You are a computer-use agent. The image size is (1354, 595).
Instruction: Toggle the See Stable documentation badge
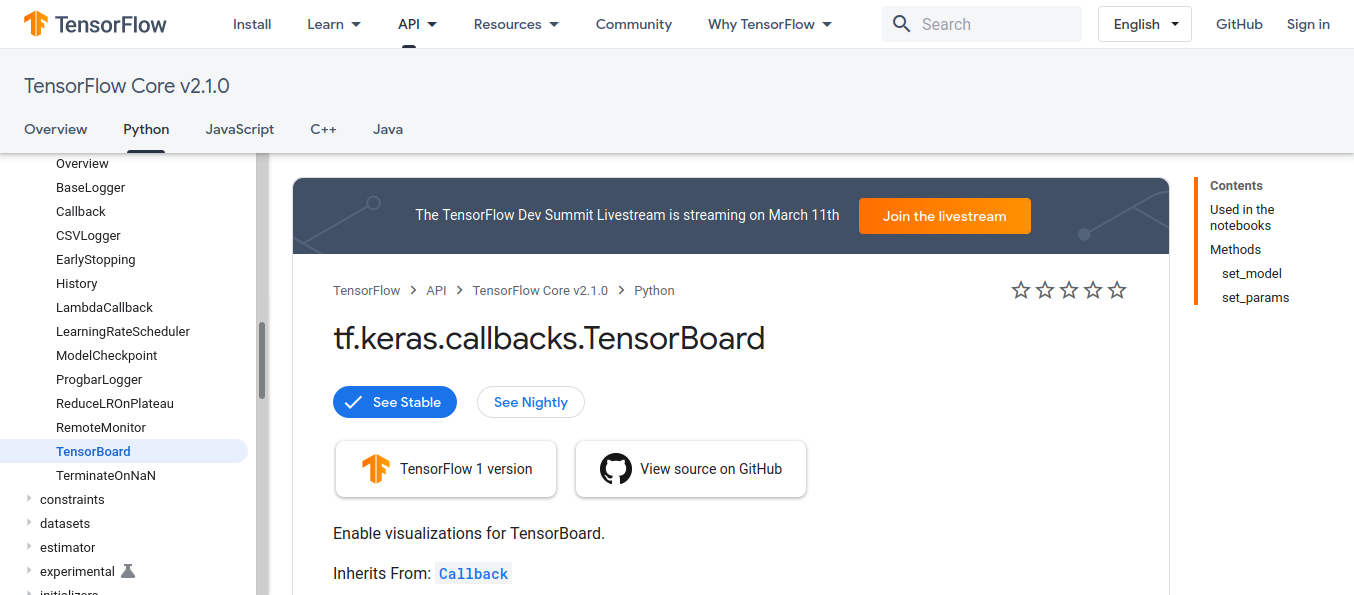tap(395, 401)
